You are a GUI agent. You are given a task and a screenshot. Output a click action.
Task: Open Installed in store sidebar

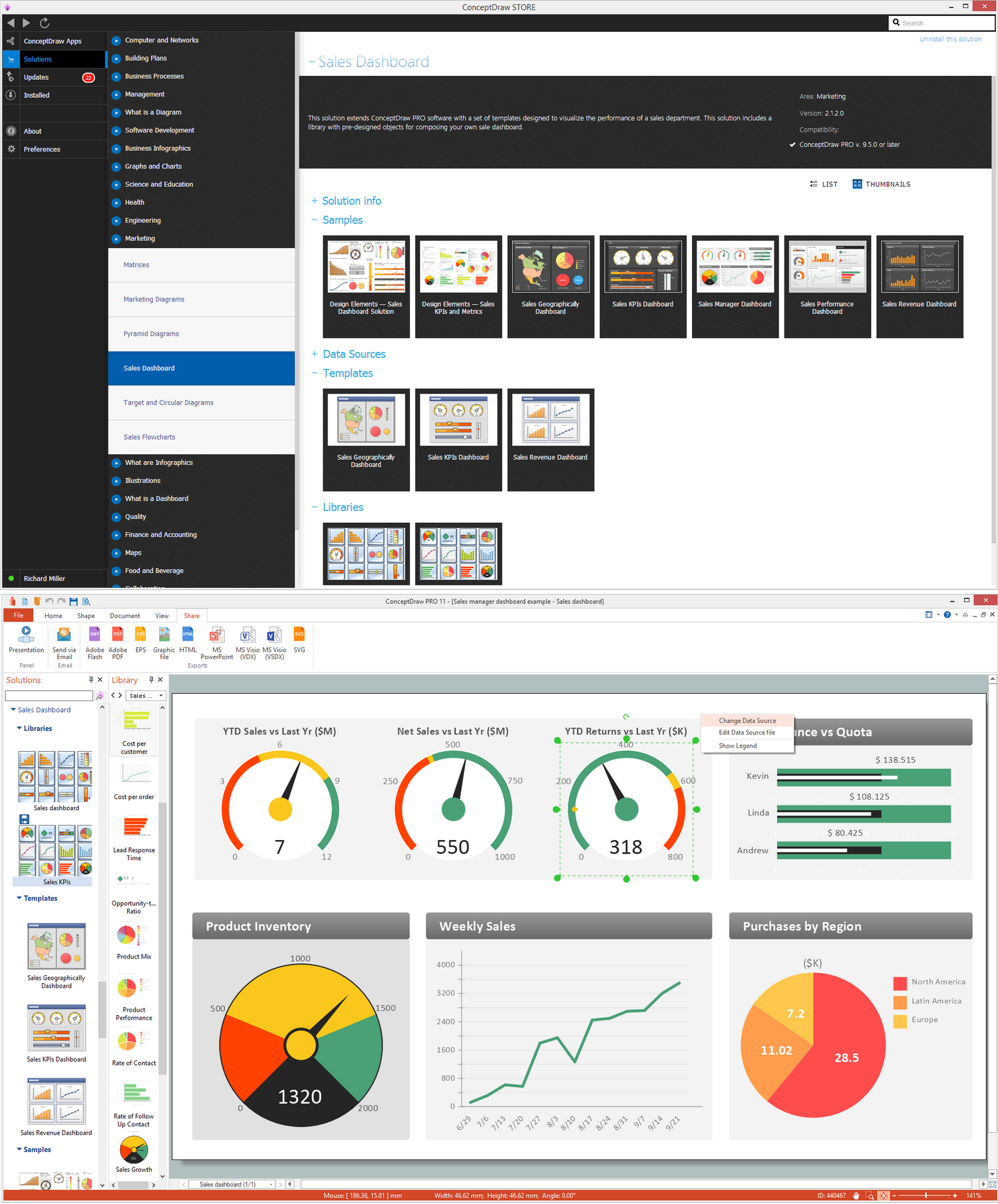[55, 95]
